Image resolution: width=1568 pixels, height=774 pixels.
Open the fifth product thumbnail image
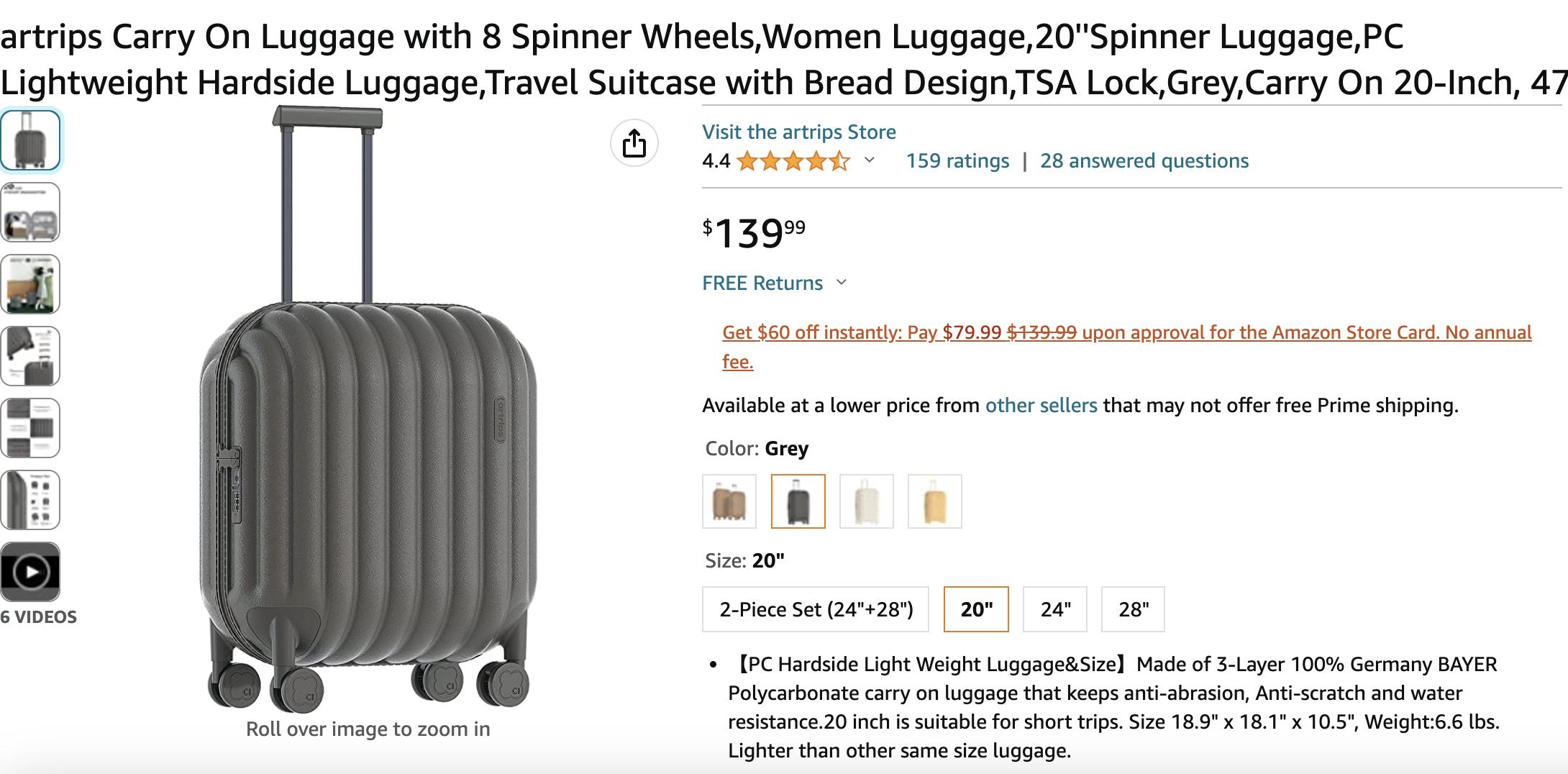pos(30,428)
